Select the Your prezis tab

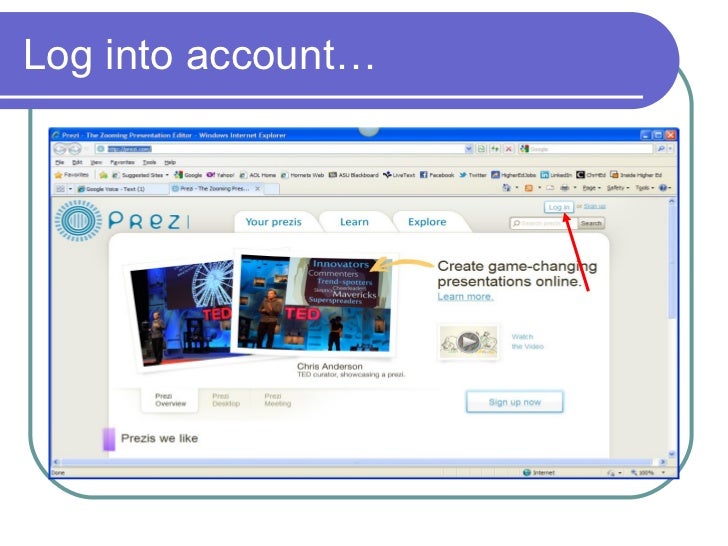273,222
